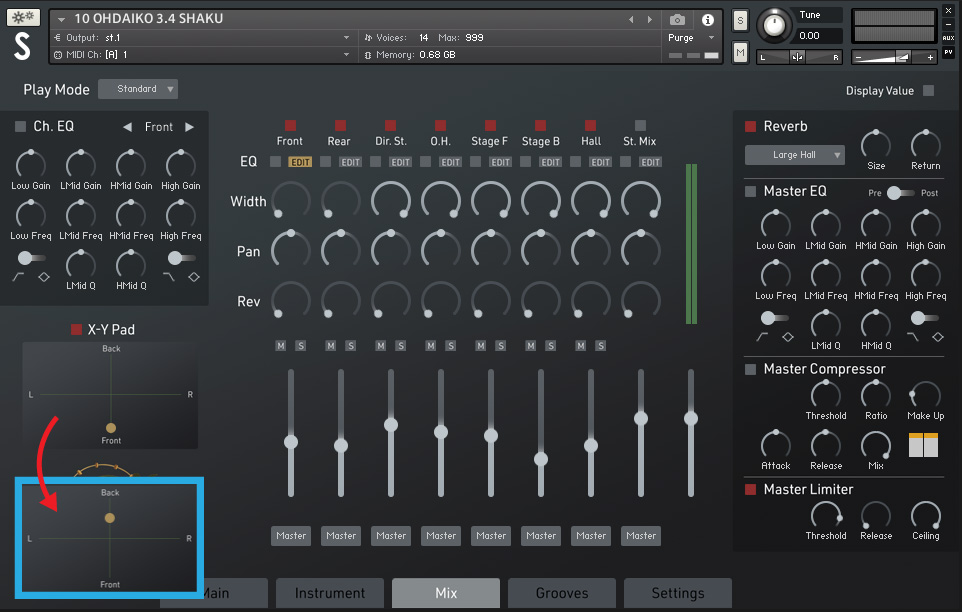Select next channel in Ch. EQ
Viewport: 962px width, 612px height.
pyautogui.click(x=190, y=127)
